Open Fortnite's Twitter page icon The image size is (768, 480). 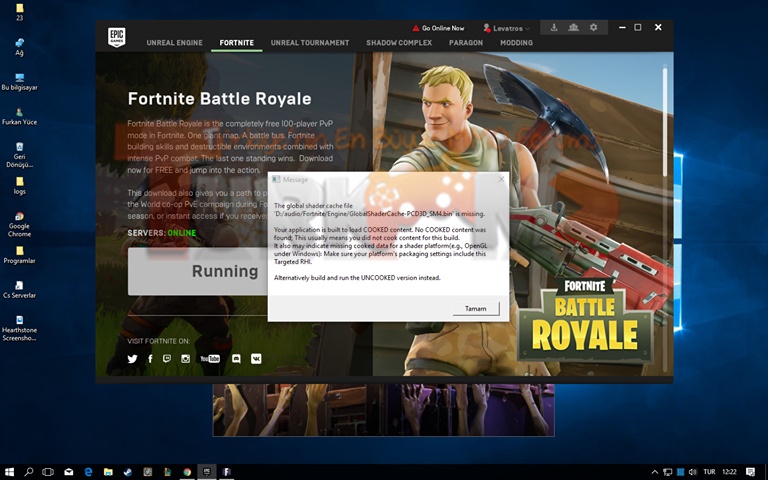click(132, 359)
